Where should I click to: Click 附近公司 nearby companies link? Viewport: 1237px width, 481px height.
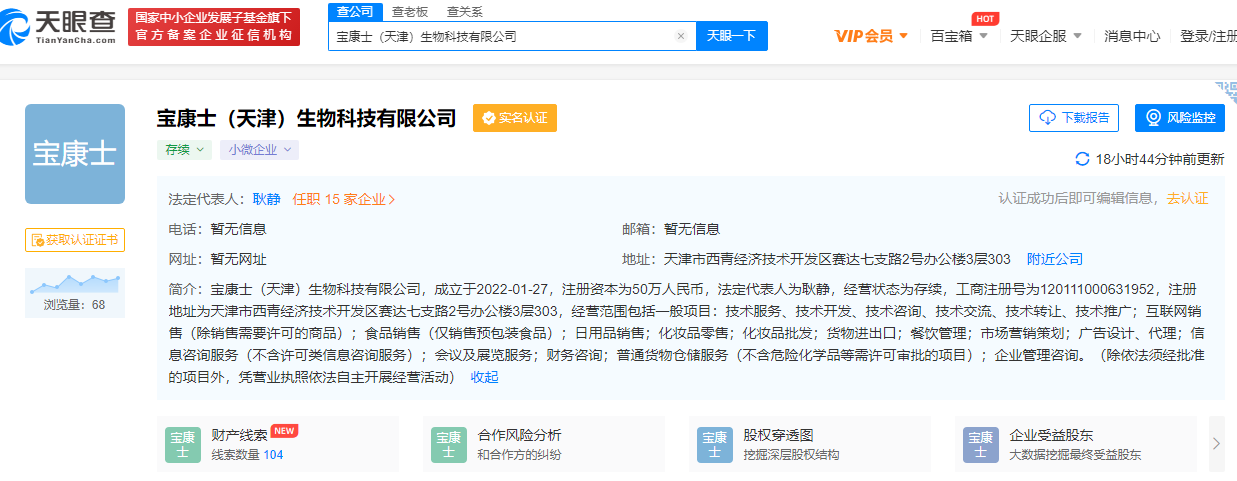tap(1055, 259)
